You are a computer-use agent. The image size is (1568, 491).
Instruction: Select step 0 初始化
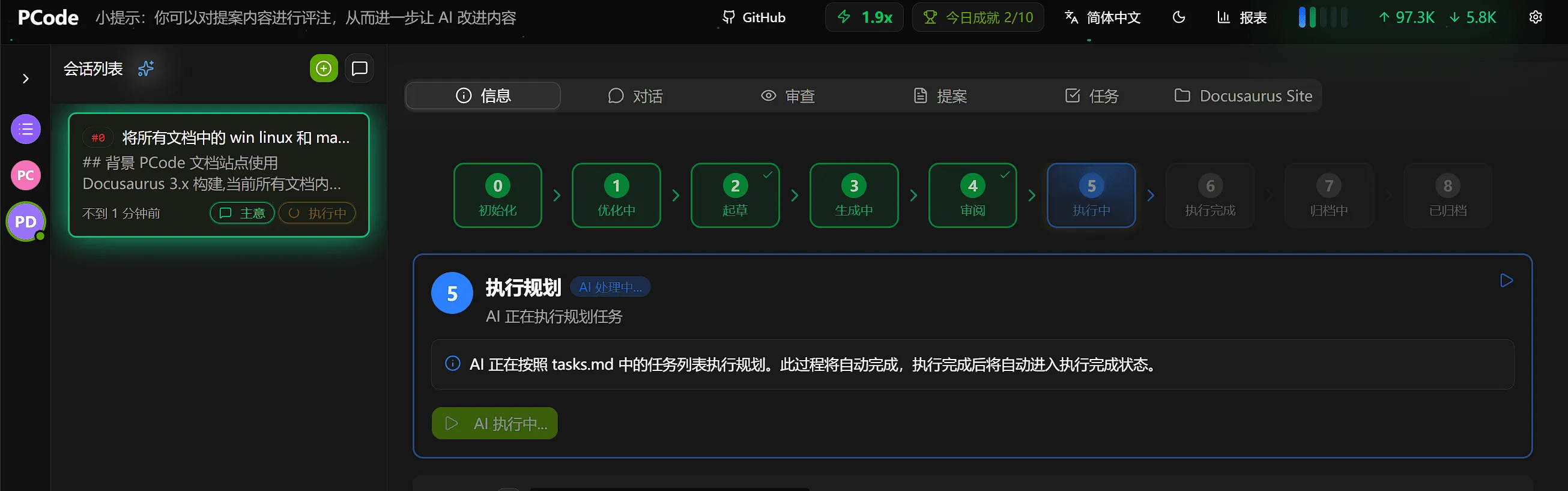coord(497,195)
